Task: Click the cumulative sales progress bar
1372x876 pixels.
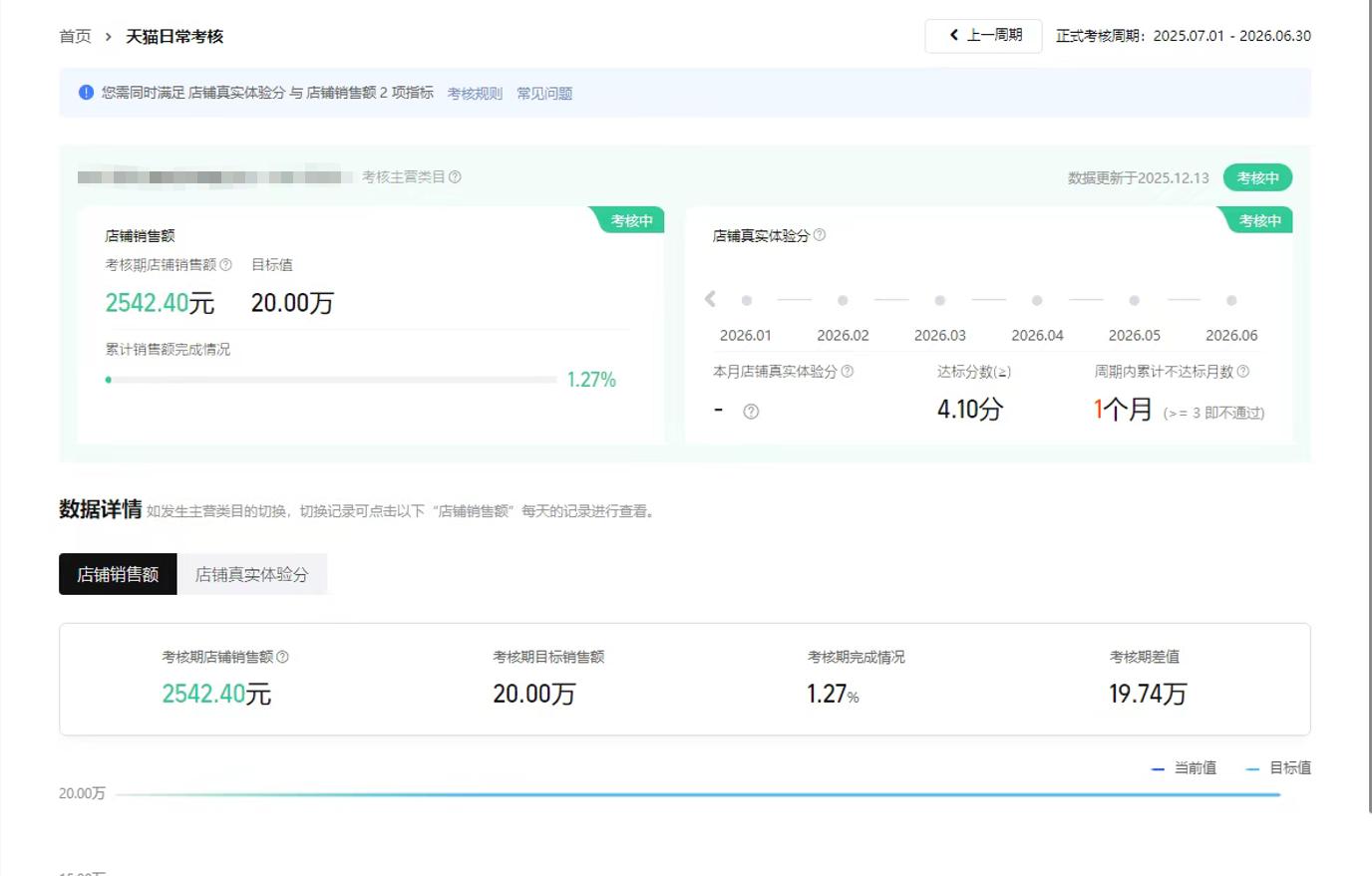Action: [x=331, y=380]
